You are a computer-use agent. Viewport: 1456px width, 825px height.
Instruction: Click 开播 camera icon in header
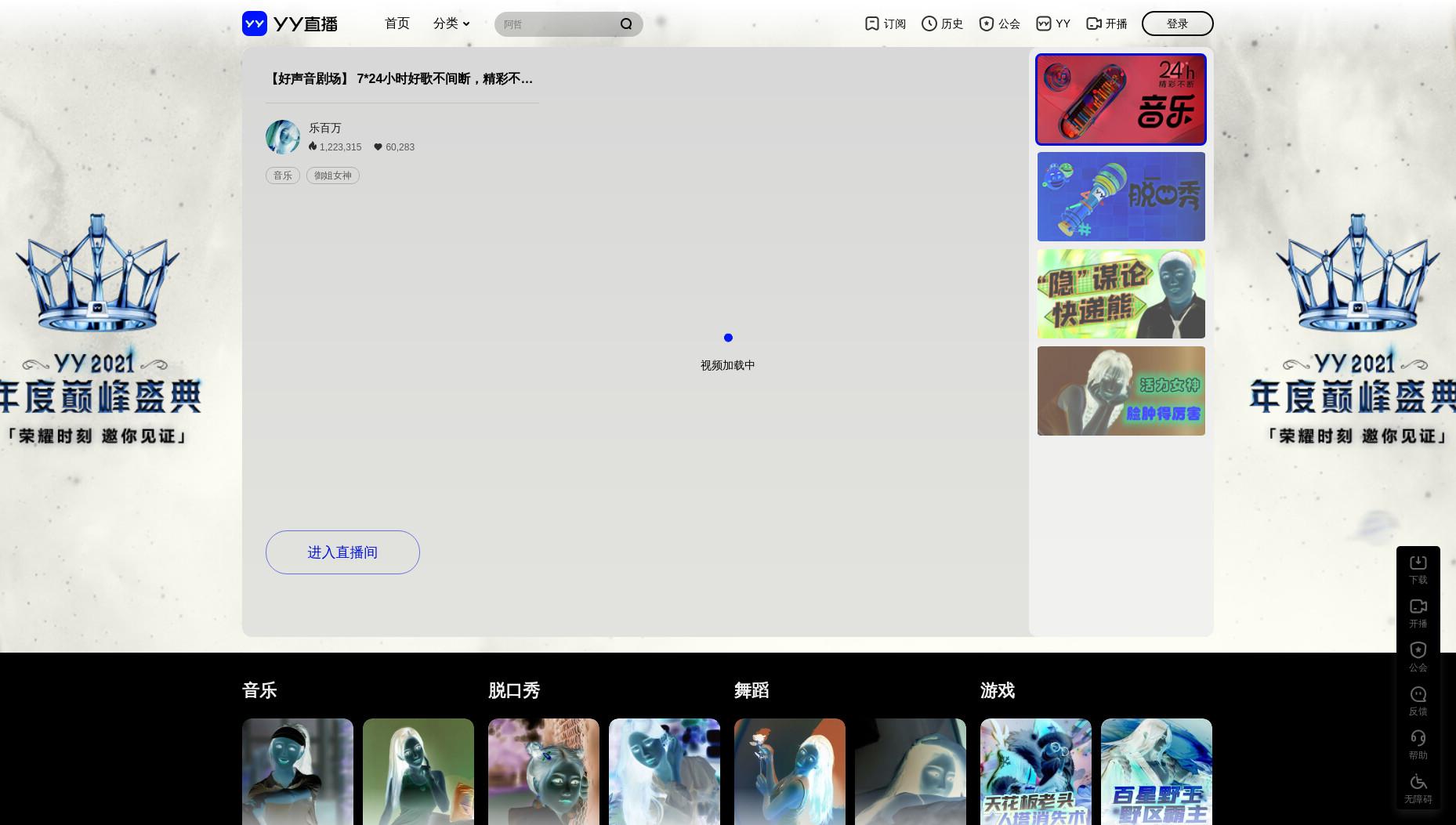[1094, 24]
